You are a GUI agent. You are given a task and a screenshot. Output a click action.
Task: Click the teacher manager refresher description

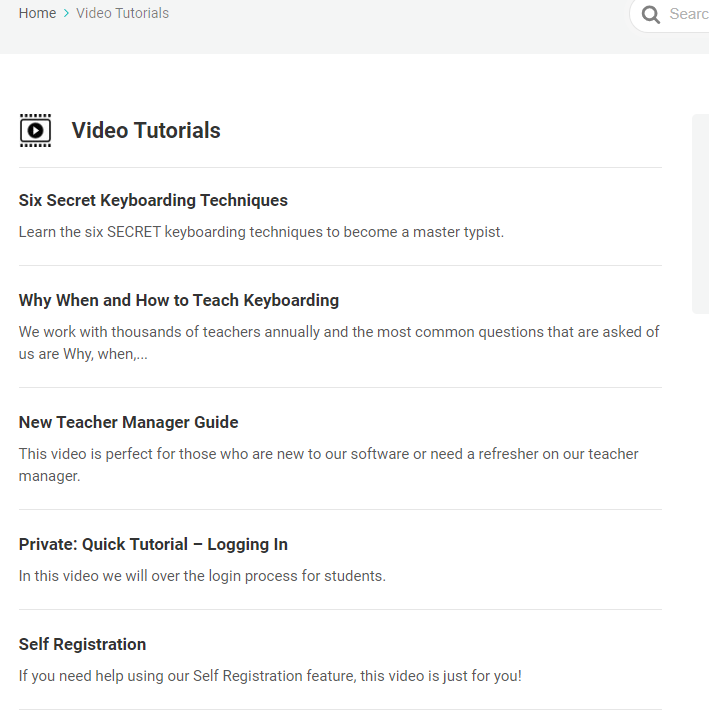(329, 465)
